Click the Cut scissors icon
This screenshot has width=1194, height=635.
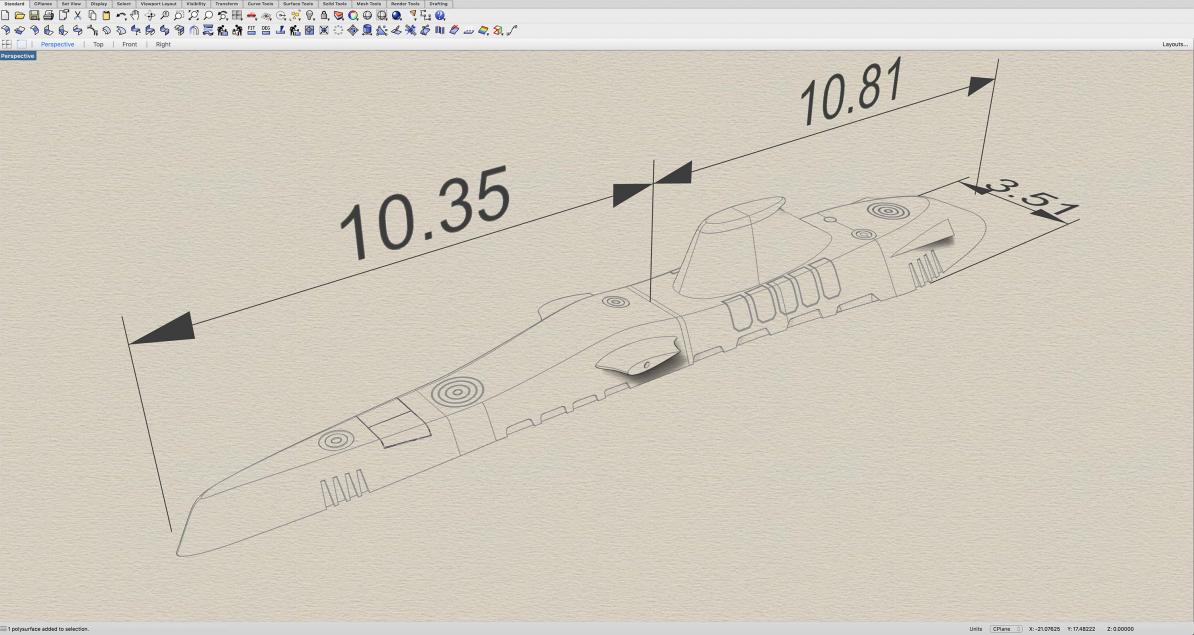point(77,16)
